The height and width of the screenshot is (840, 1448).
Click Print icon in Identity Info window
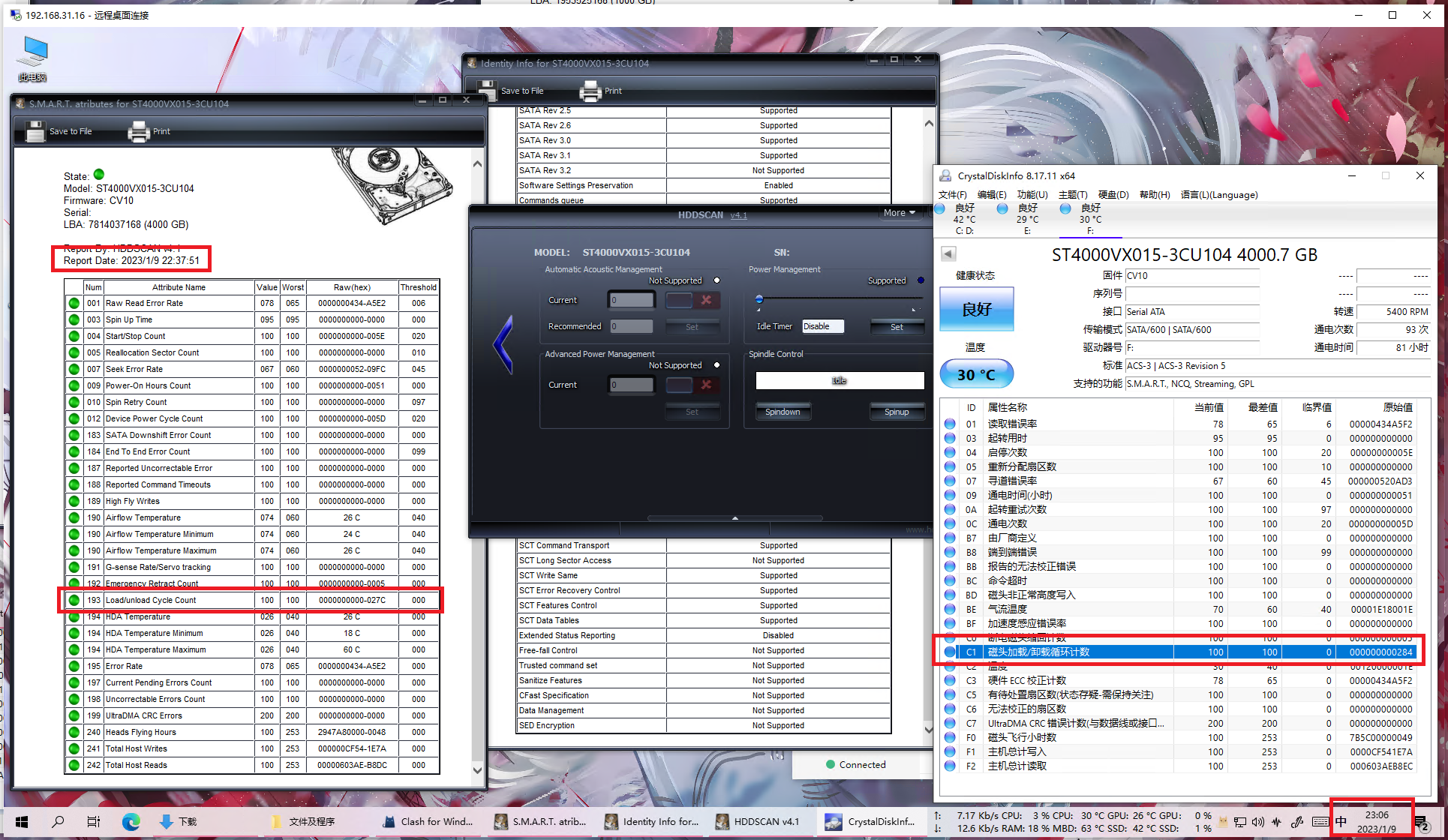coord(590,91)
